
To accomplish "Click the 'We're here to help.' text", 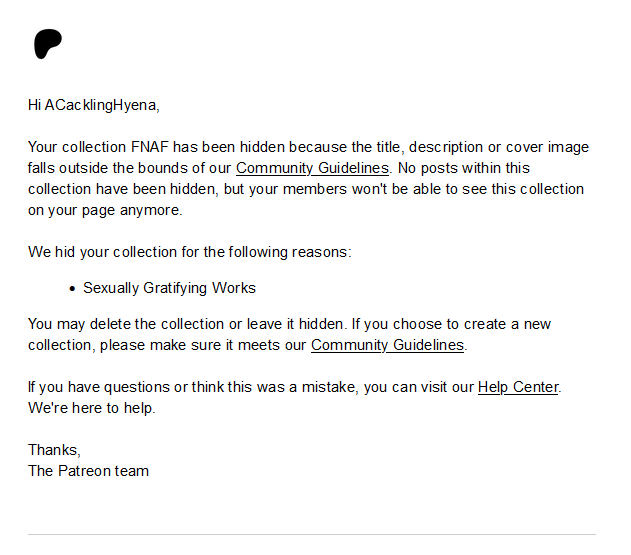I will (x=92, y=408).
